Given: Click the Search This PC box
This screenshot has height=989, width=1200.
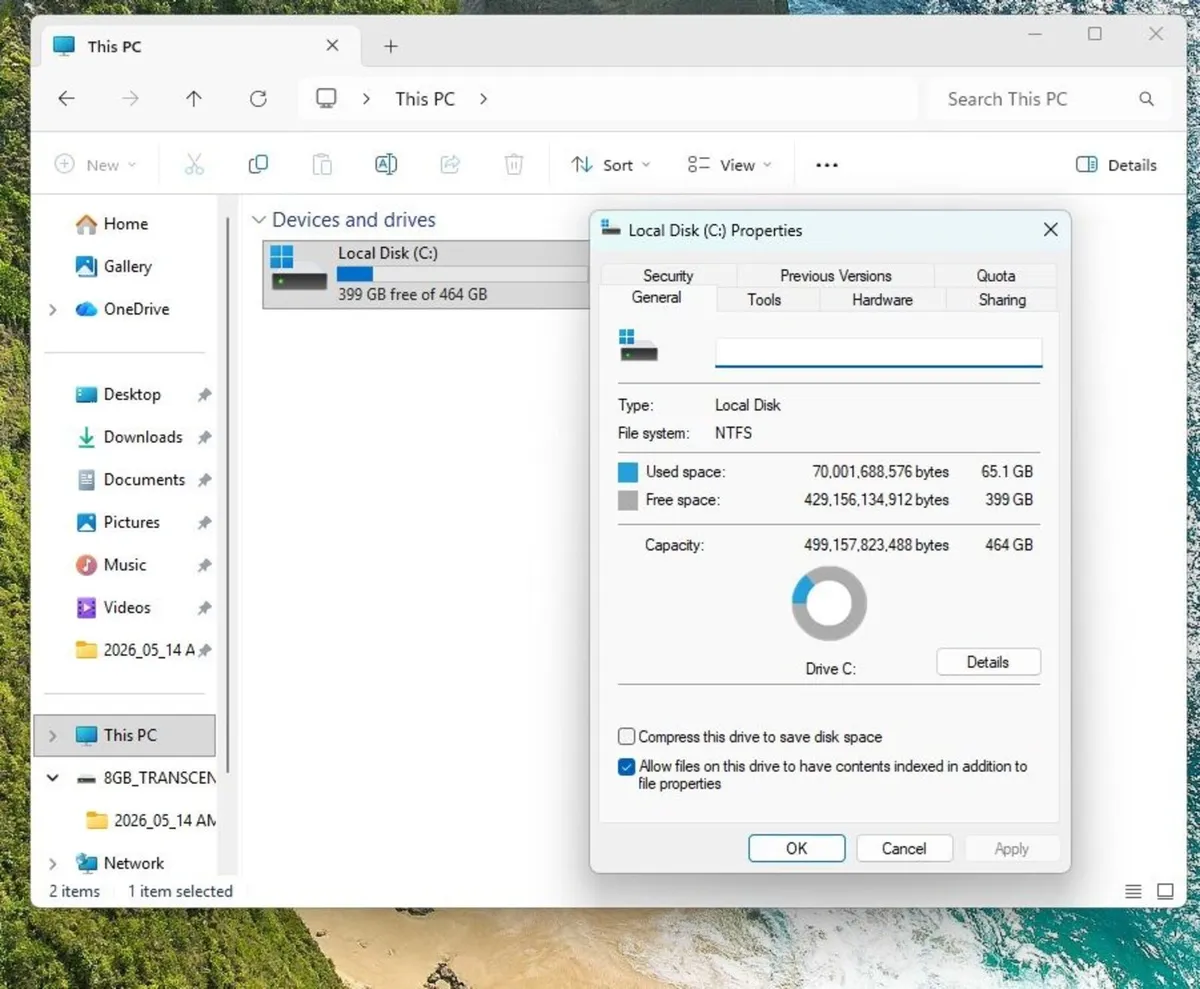Looking at the screenshot, I should 1049,99.
